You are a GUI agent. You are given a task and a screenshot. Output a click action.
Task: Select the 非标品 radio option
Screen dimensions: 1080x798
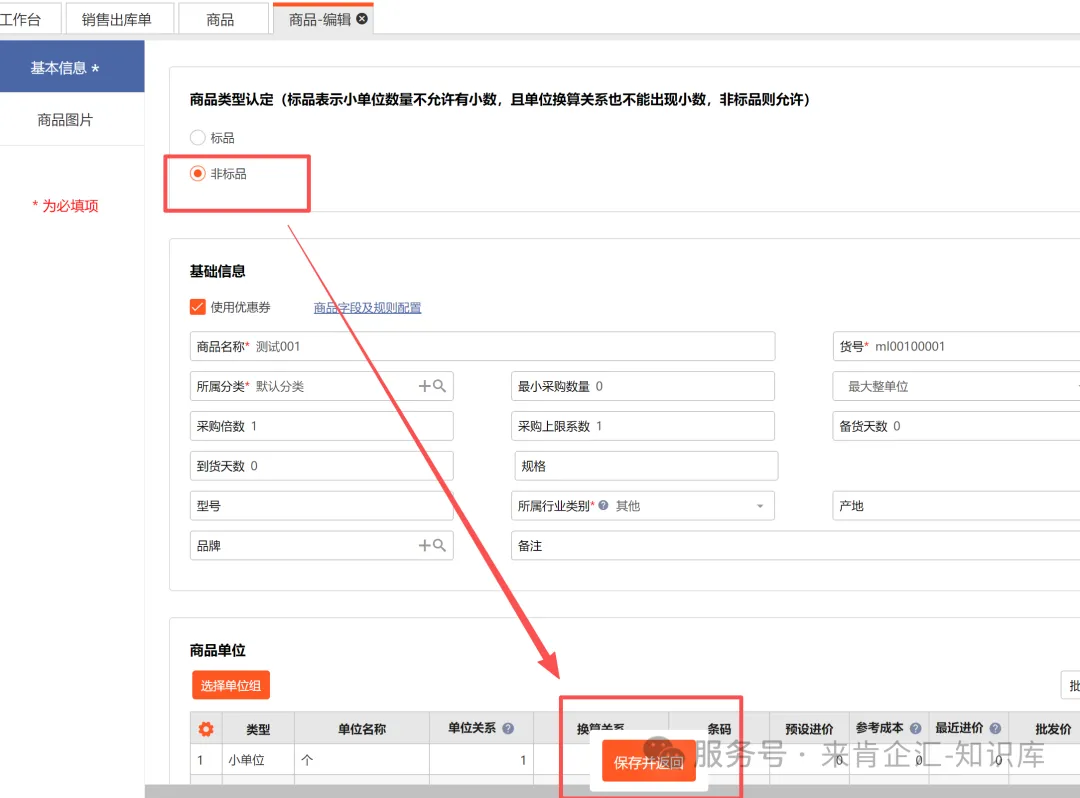pyautogui.click(x=198, y=174)
